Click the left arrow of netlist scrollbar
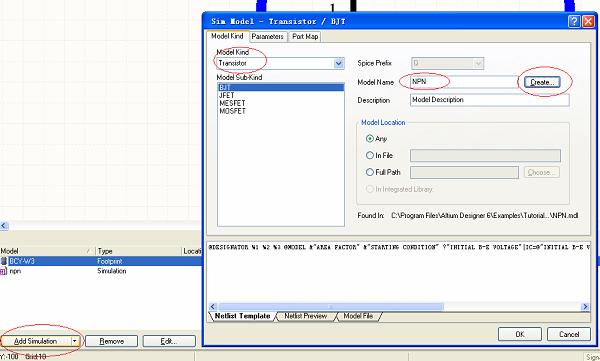Image resolution: width=600 pixels, height=361 pixels. (x=213, y=307)
